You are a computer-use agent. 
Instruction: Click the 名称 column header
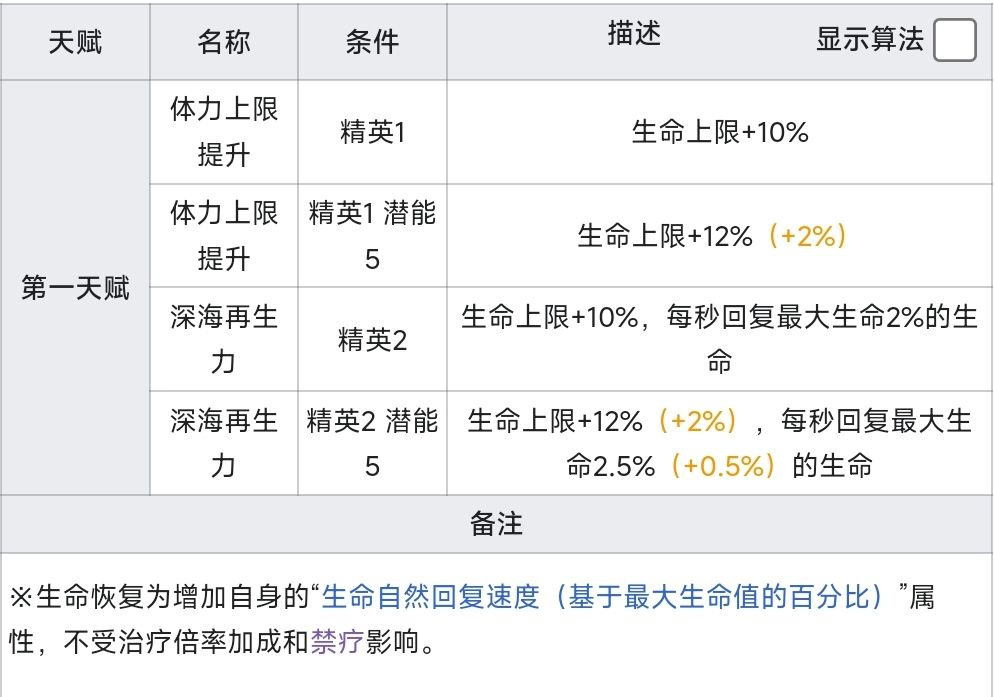[224, 42]
